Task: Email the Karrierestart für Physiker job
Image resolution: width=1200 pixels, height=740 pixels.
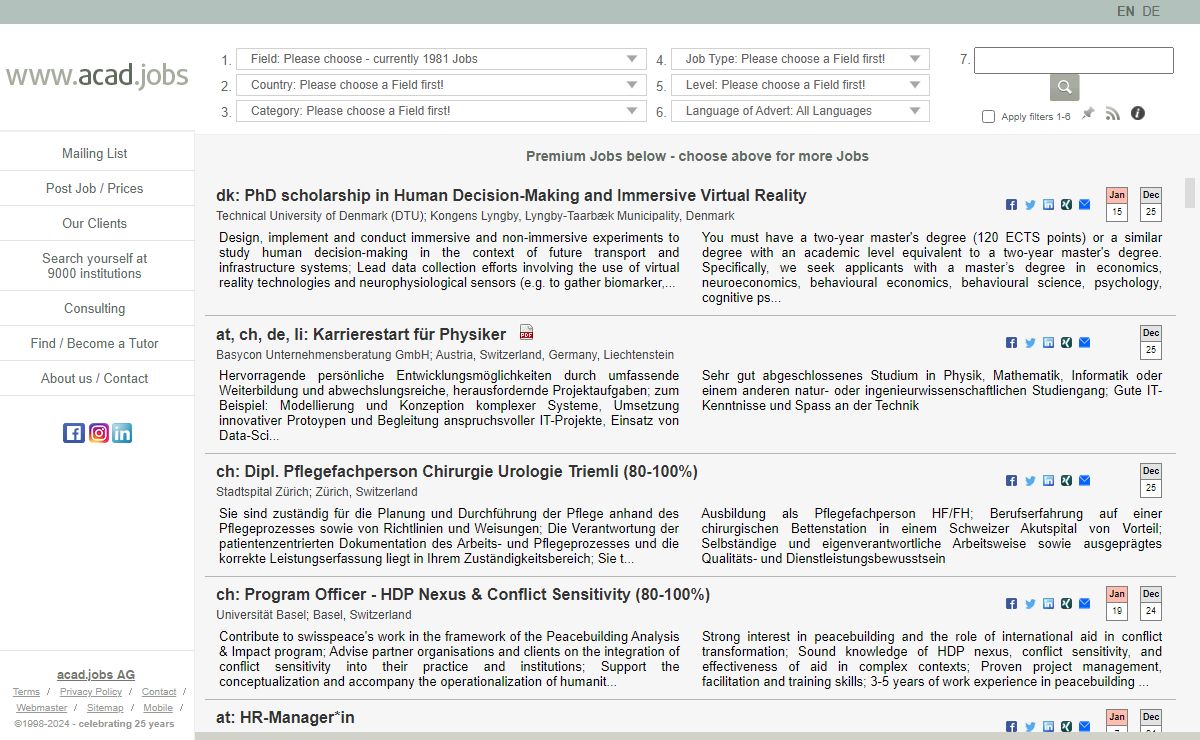Action: (1084, 342)
